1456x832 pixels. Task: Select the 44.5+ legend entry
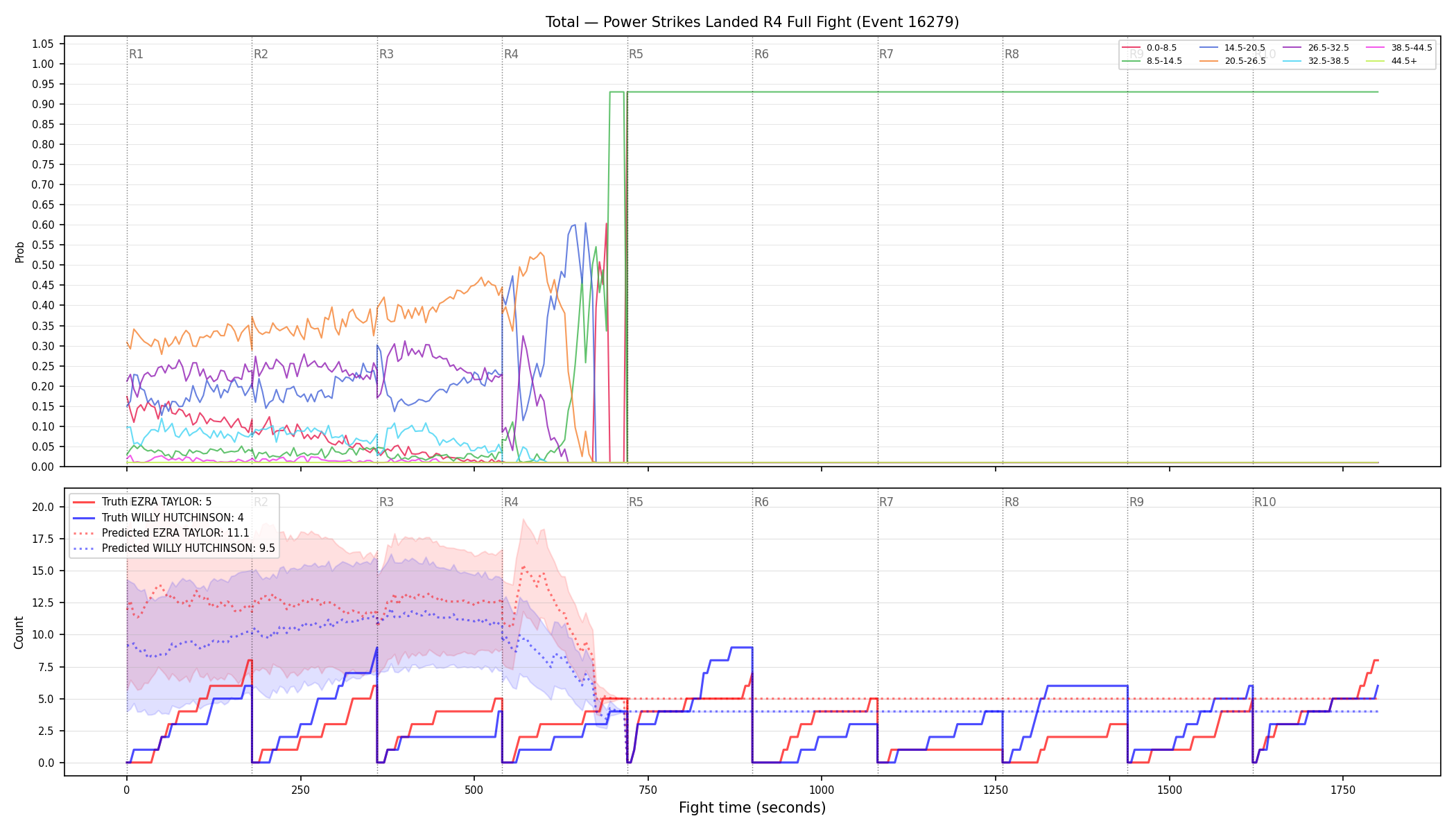(1392, 61)
